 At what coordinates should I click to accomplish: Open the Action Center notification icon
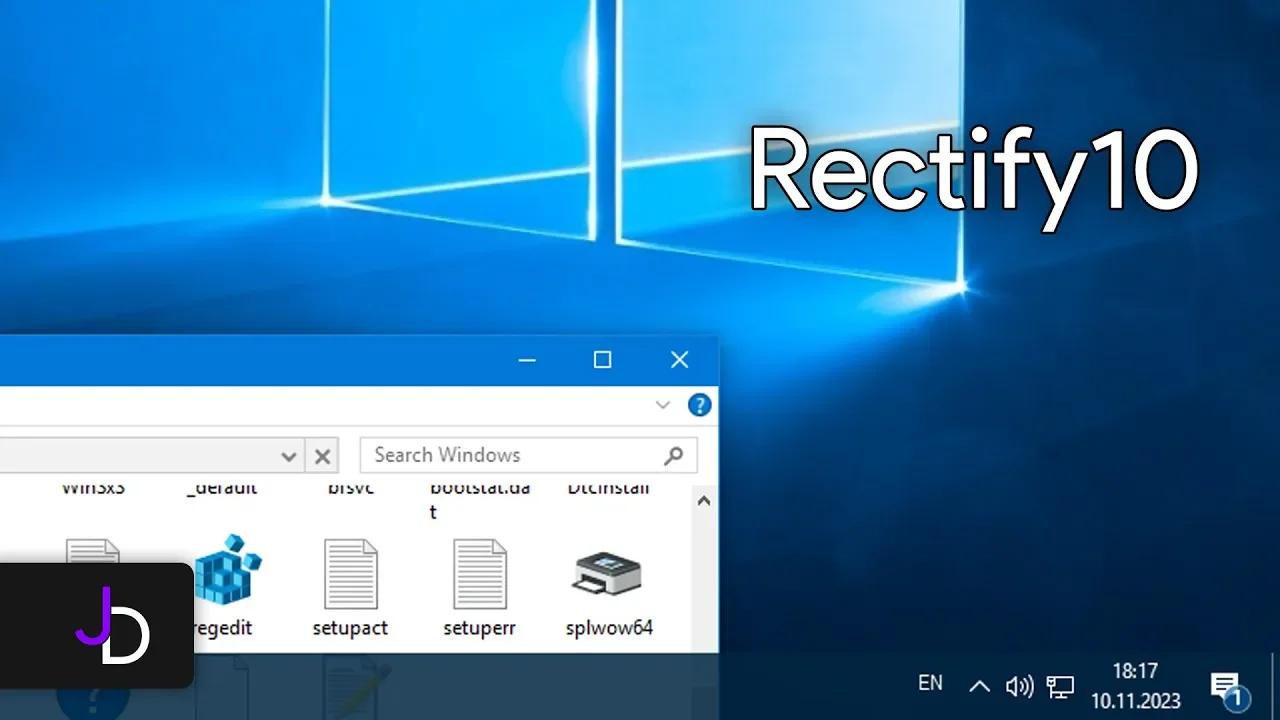click(x=1229, y=689)
